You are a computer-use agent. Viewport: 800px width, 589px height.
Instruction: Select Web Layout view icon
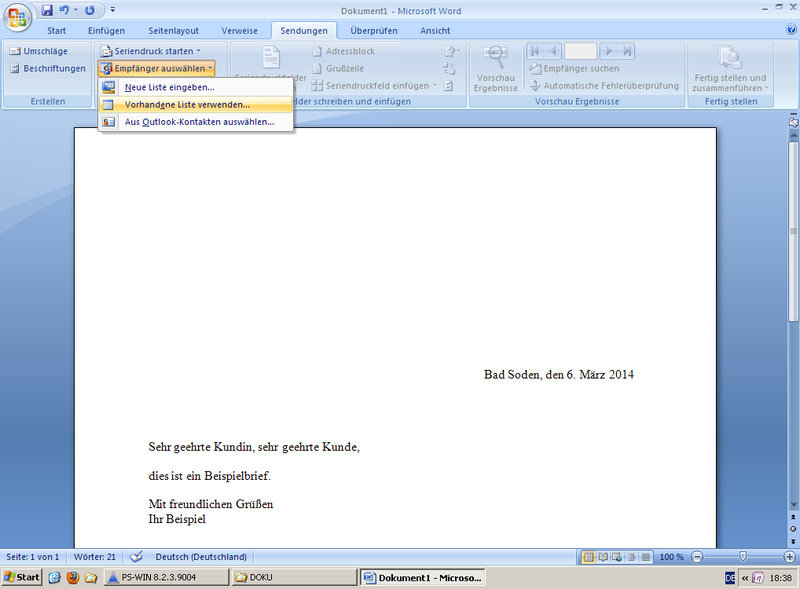[x=617, y=557]
